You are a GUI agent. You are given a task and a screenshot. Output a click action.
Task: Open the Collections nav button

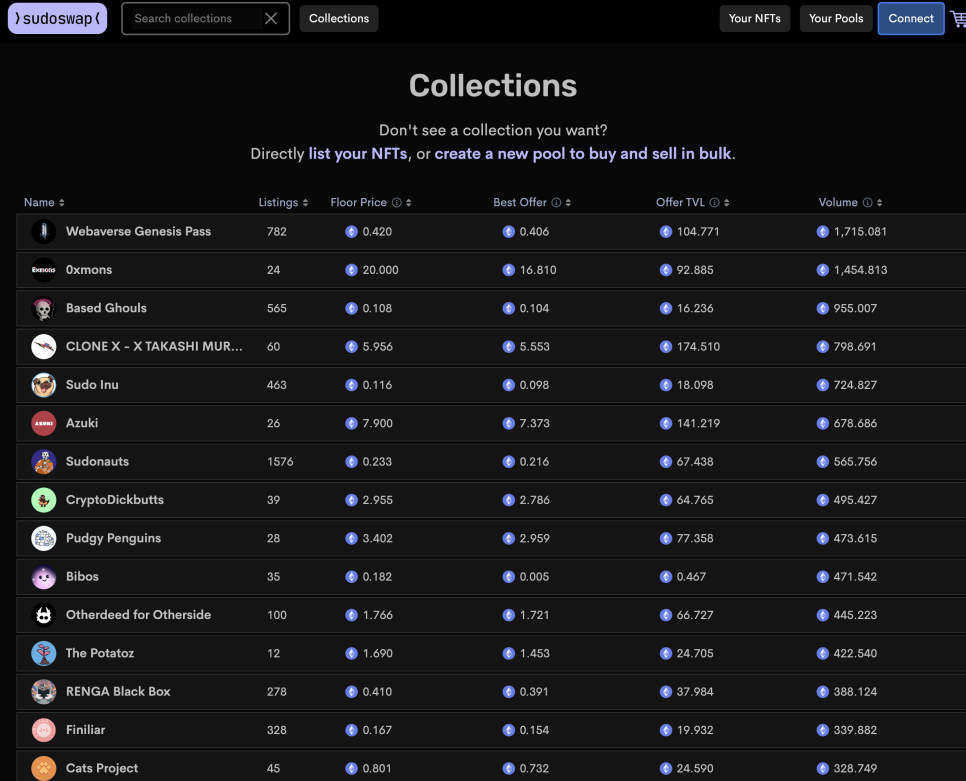click(x=339, y=18)
